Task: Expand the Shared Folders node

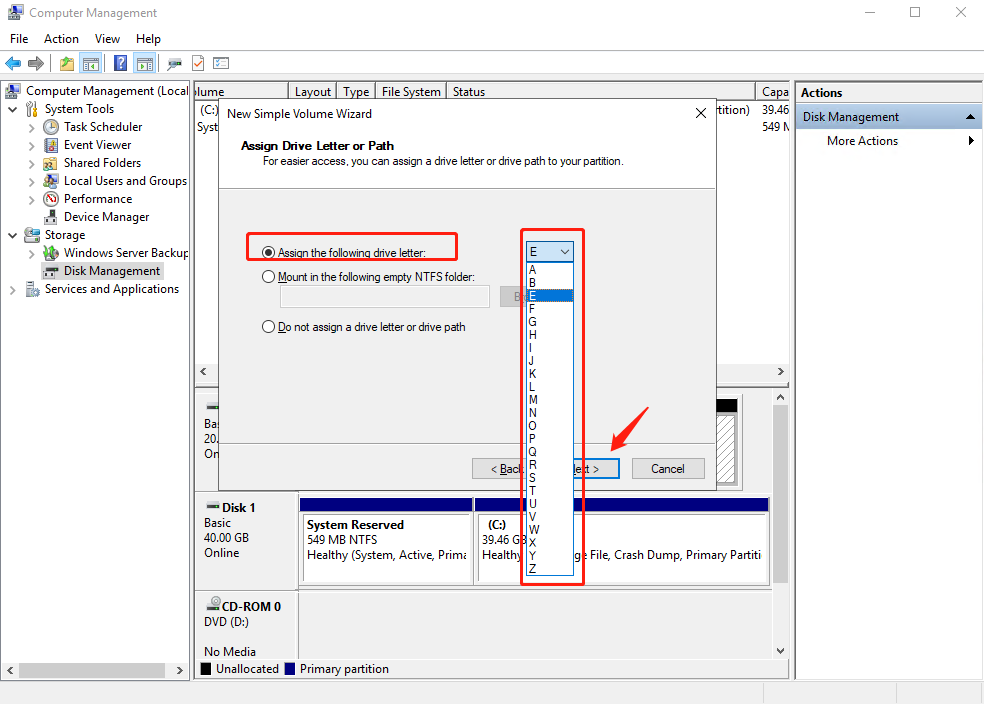Action: pyautogui.click(x=31, y=164)
